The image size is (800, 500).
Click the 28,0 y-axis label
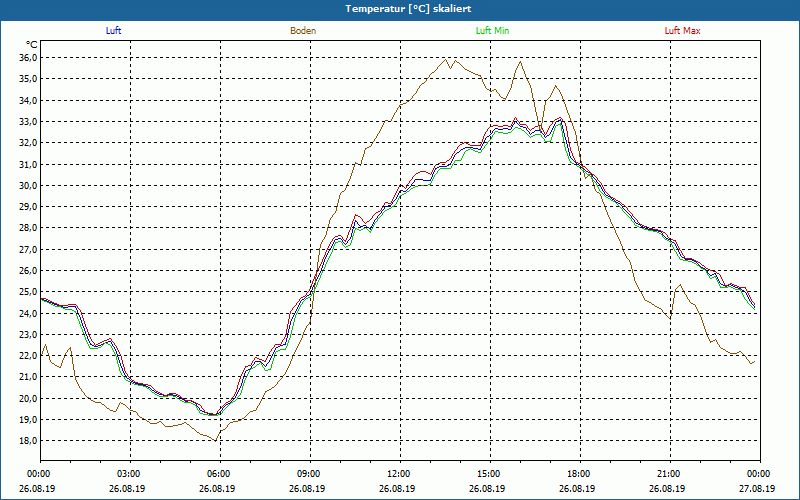tap(29, 228)
